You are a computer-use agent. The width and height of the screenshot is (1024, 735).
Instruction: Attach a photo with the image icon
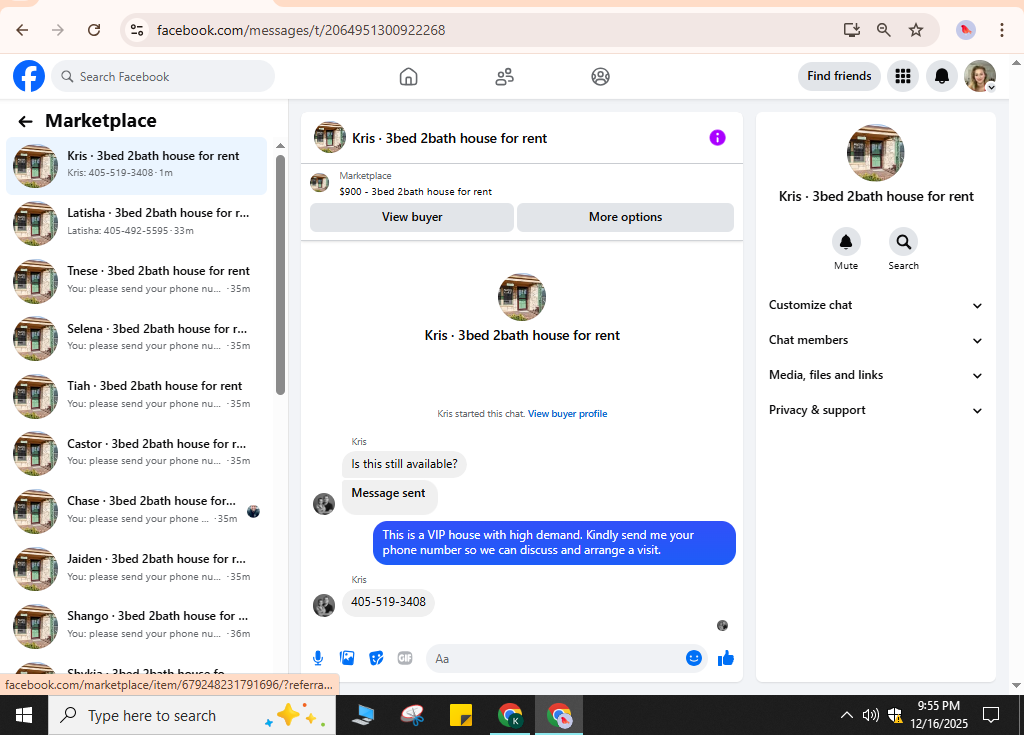347,658
